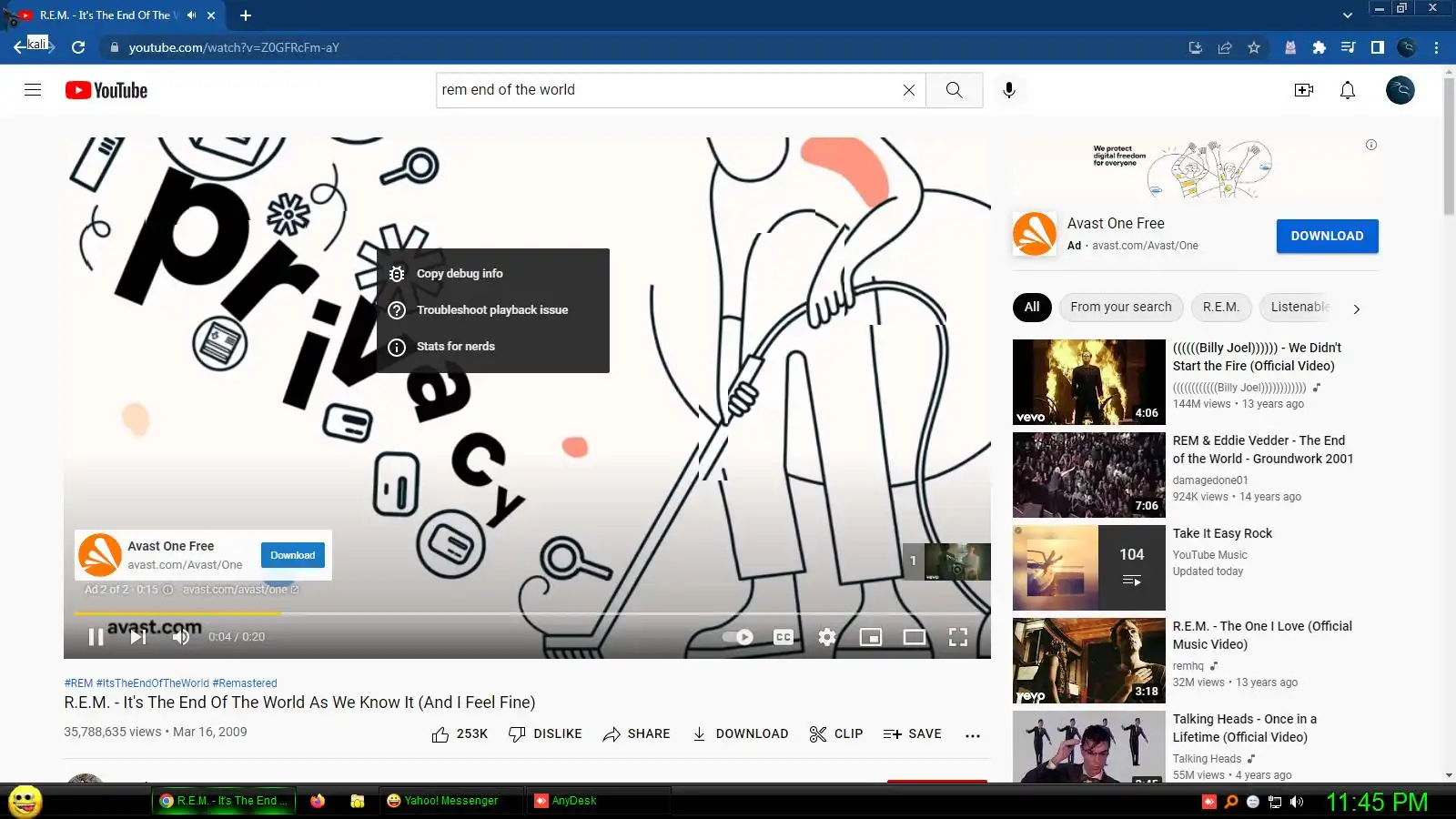This screenshot has height=819, width=1456.
Task: Open the YouTube hamburger guide menu
Action: (x=33, y=90)
